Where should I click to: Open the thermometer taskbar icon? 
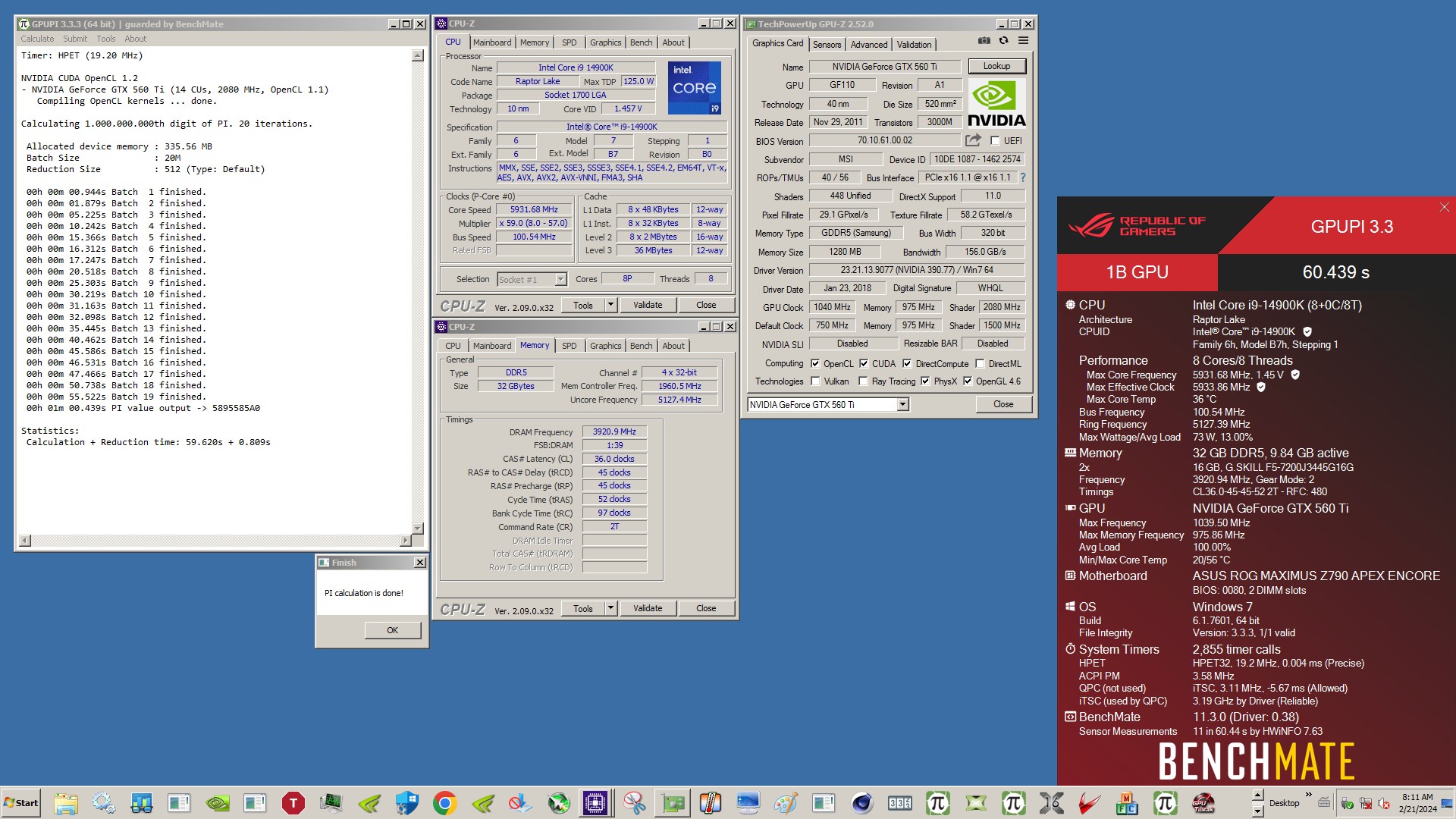pos(711,803)
